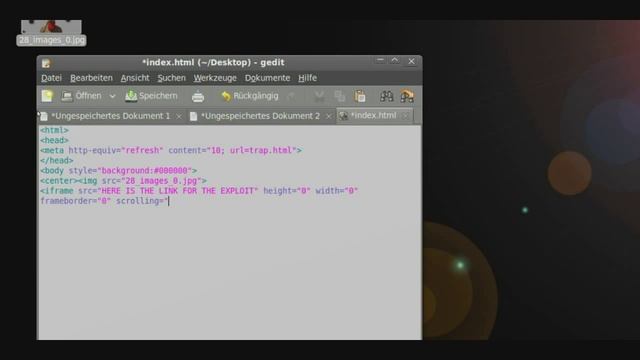640x360 pixels.
Task: Click the "<html>" line in editor
Action: tap(54, 130)
